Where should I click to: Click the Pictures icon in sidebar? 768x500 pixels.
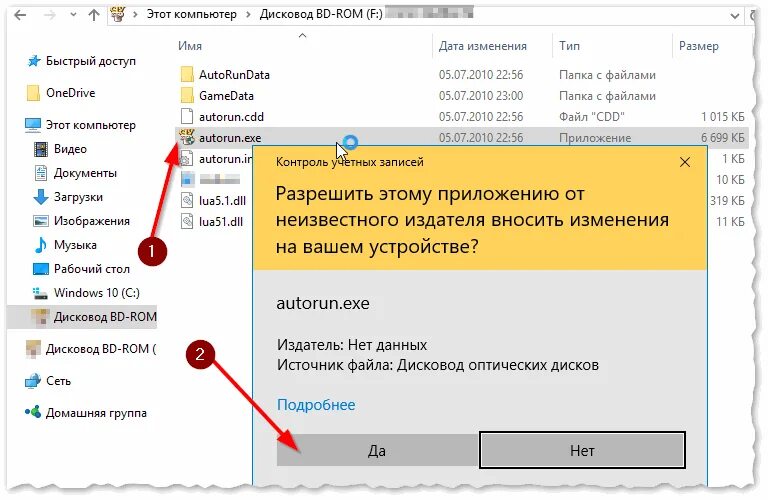tap(41, 221)
